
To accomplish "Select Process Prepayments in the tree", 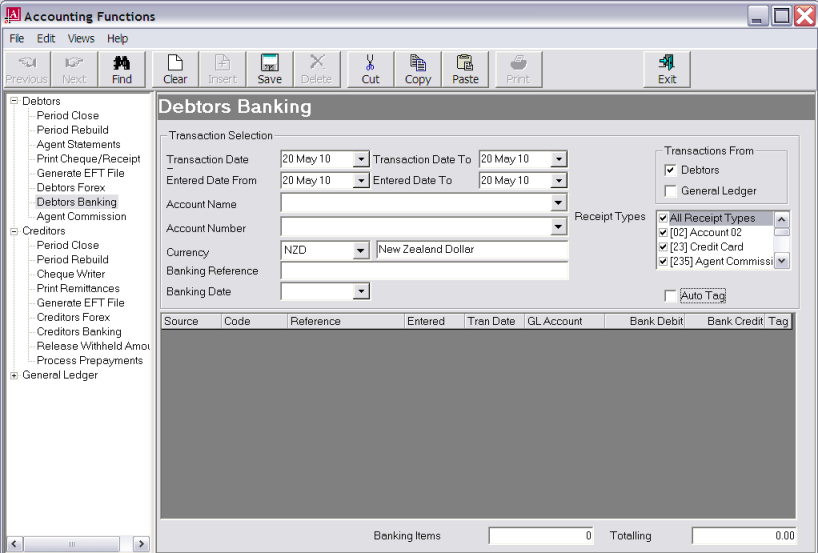I will click(x=89, y=360).
